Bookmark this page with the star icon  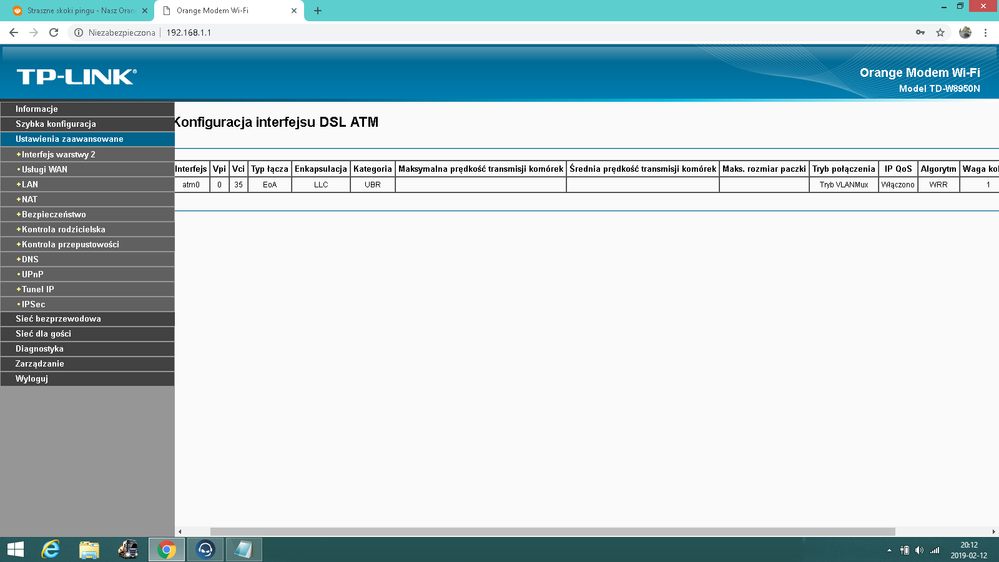pyautogui.click(x=940, y=32)
